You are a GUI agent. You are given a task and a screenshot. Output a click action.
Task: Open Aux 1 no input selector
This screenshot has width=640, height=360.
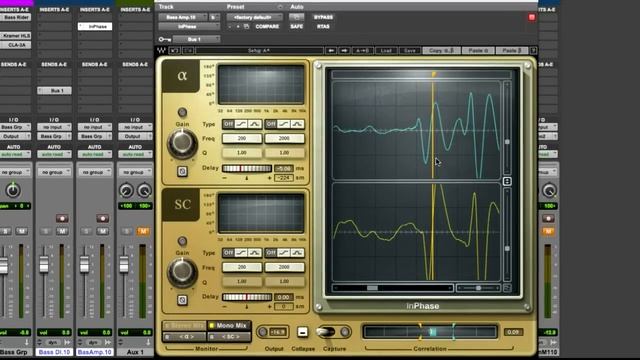135,127
